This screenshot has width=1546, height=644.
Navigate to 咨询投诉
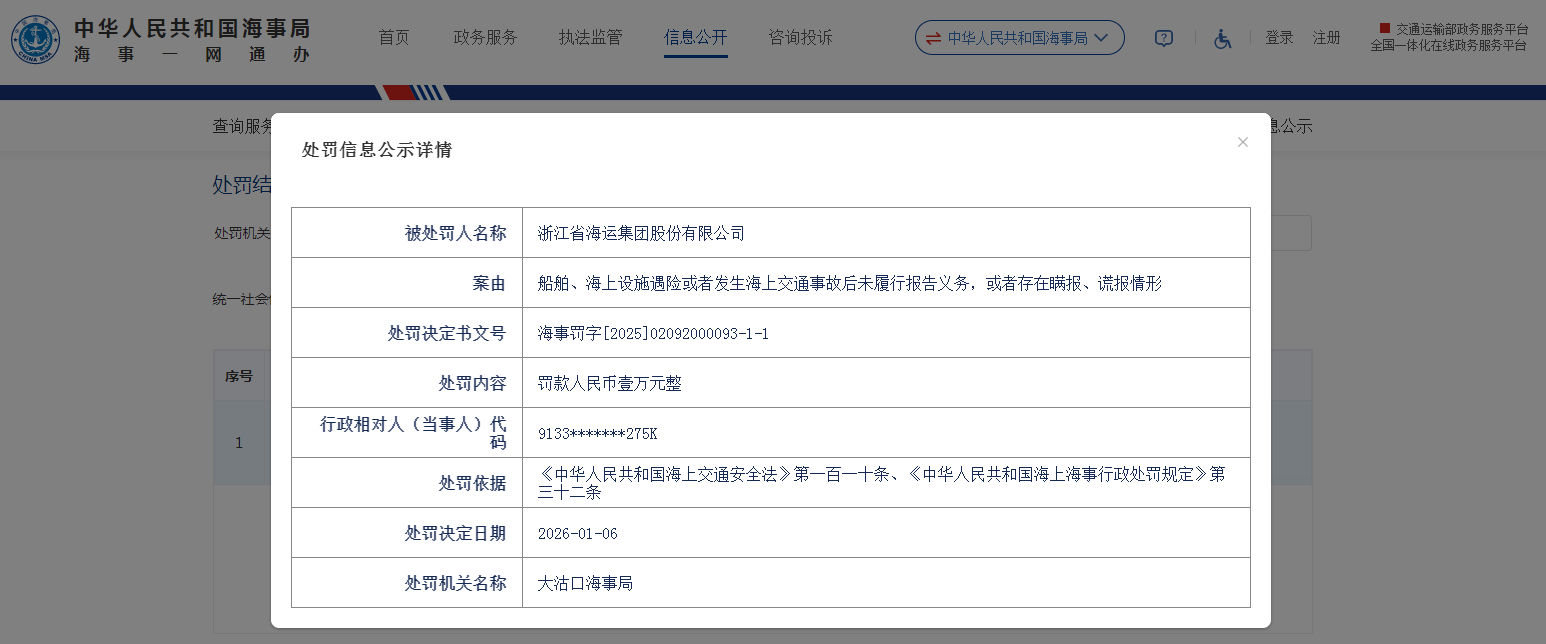click(800, 38)
